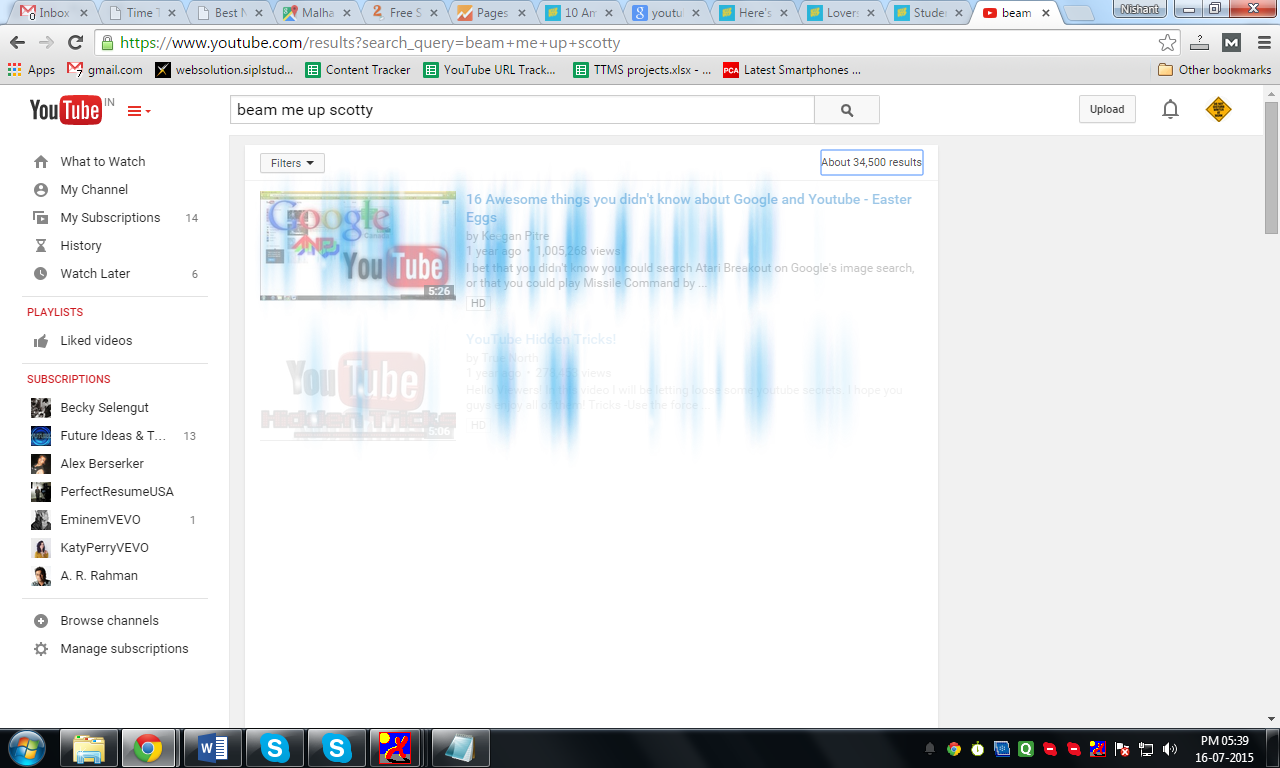Open the gmail.com bookmark

click(105, 70)
